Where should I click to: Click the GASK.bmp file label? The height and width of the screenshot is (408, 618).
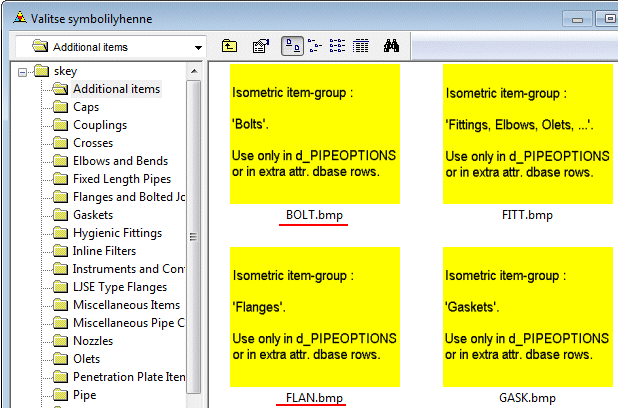point(526,398)
